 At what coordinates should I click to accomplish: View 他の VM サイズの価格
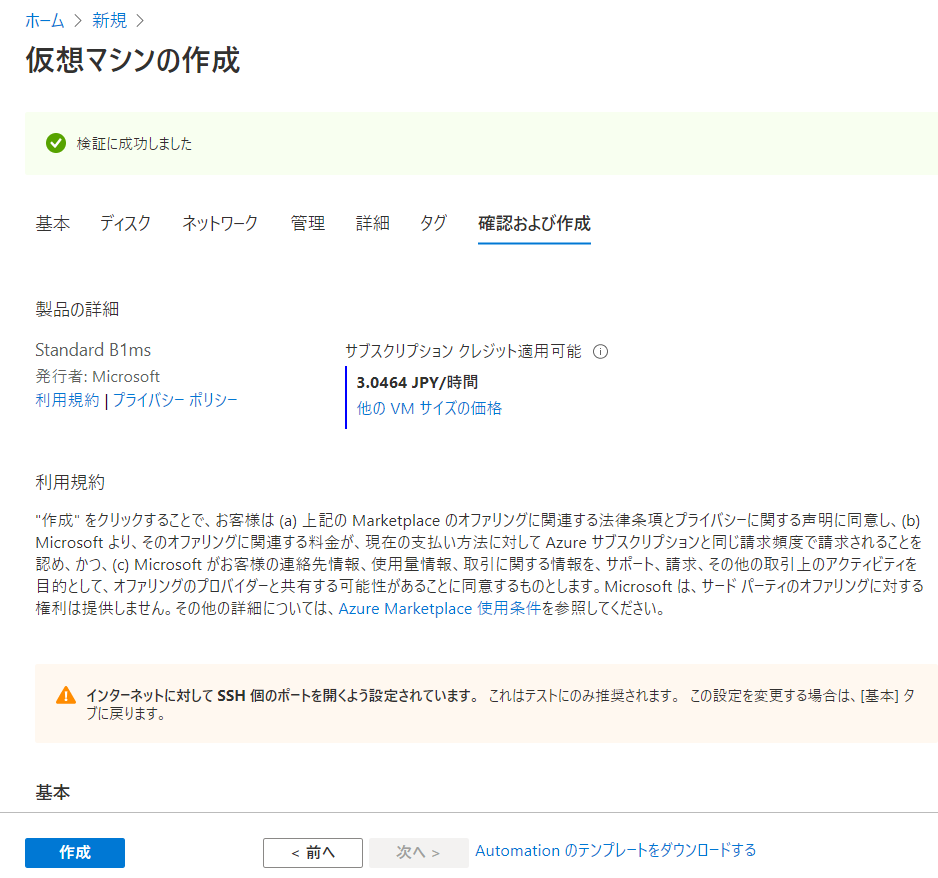point(428,408)
